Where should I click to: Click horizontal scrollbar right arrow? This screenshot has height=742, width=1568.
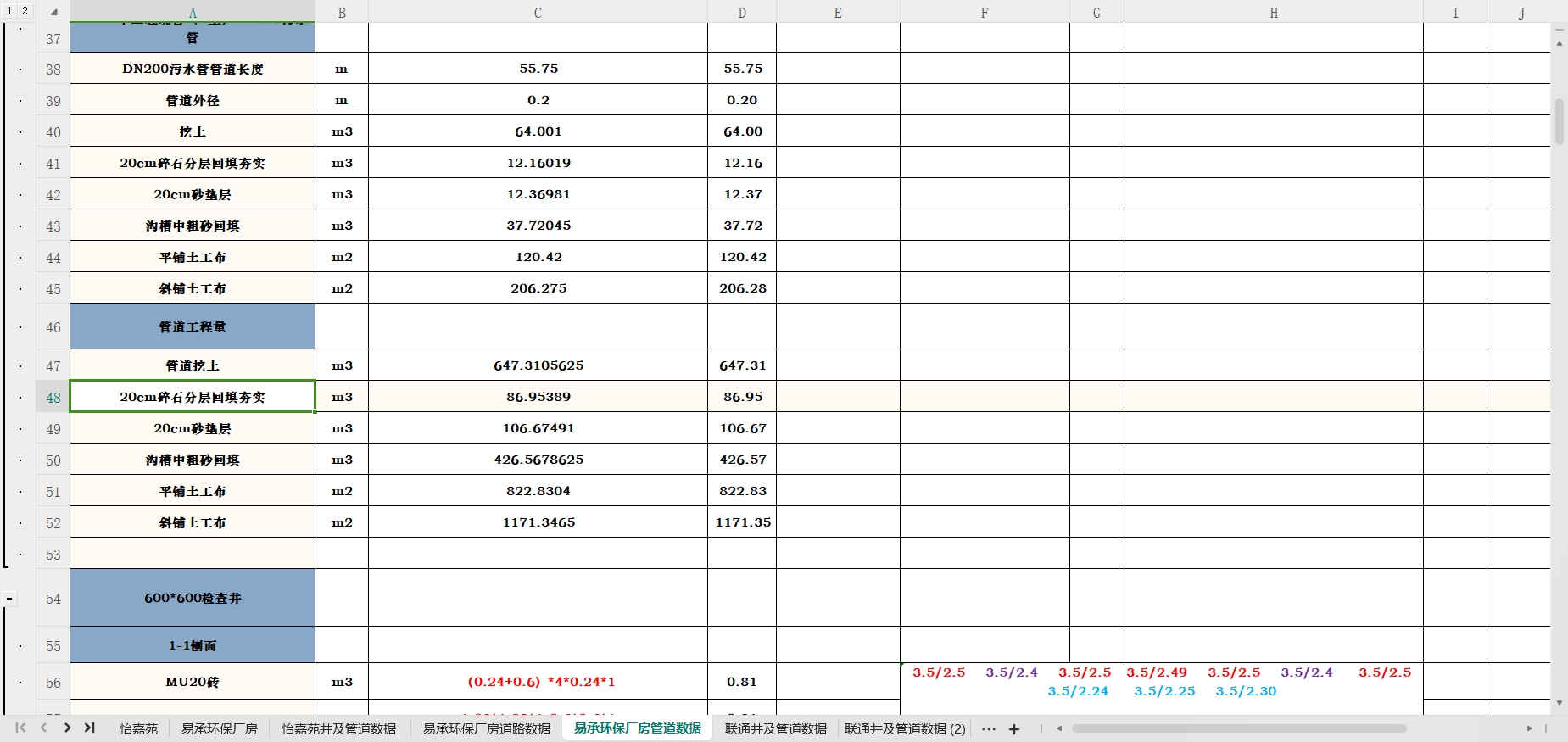pos(1530,728)
